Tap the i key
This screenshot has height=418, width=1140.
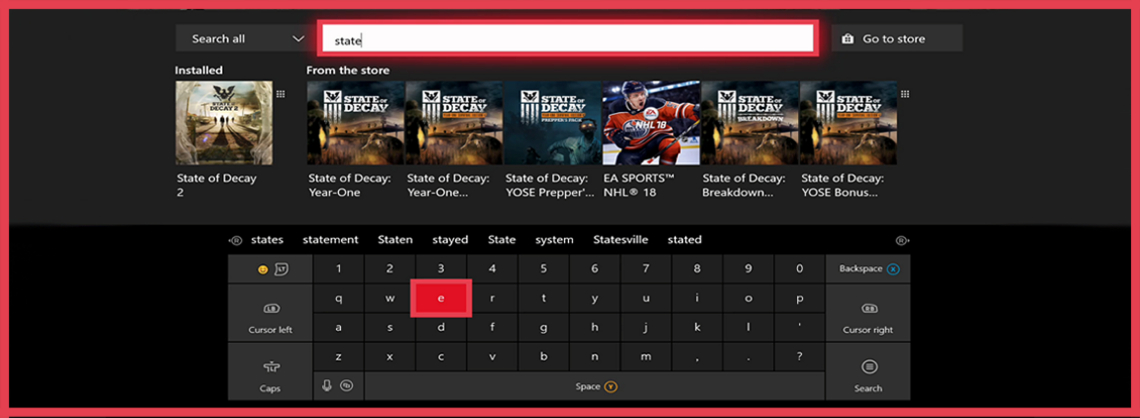click(x=697, y=298)
